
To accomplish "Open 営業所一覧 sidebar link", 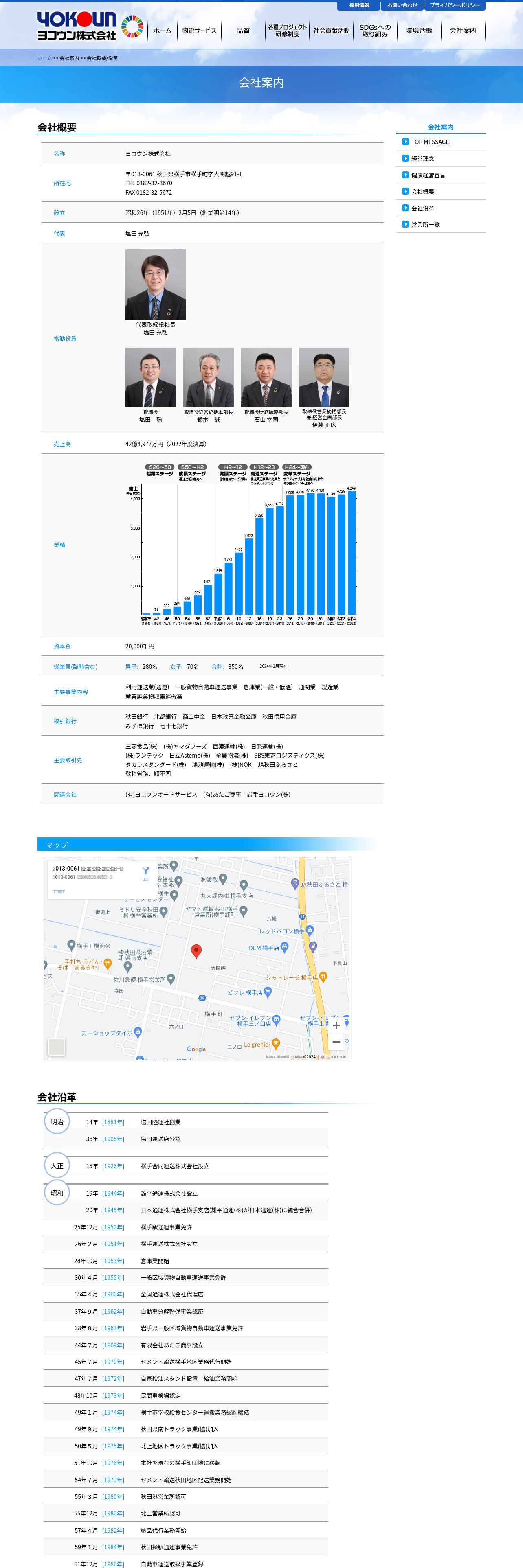I will pyautogui.click(x=425, y=225).
